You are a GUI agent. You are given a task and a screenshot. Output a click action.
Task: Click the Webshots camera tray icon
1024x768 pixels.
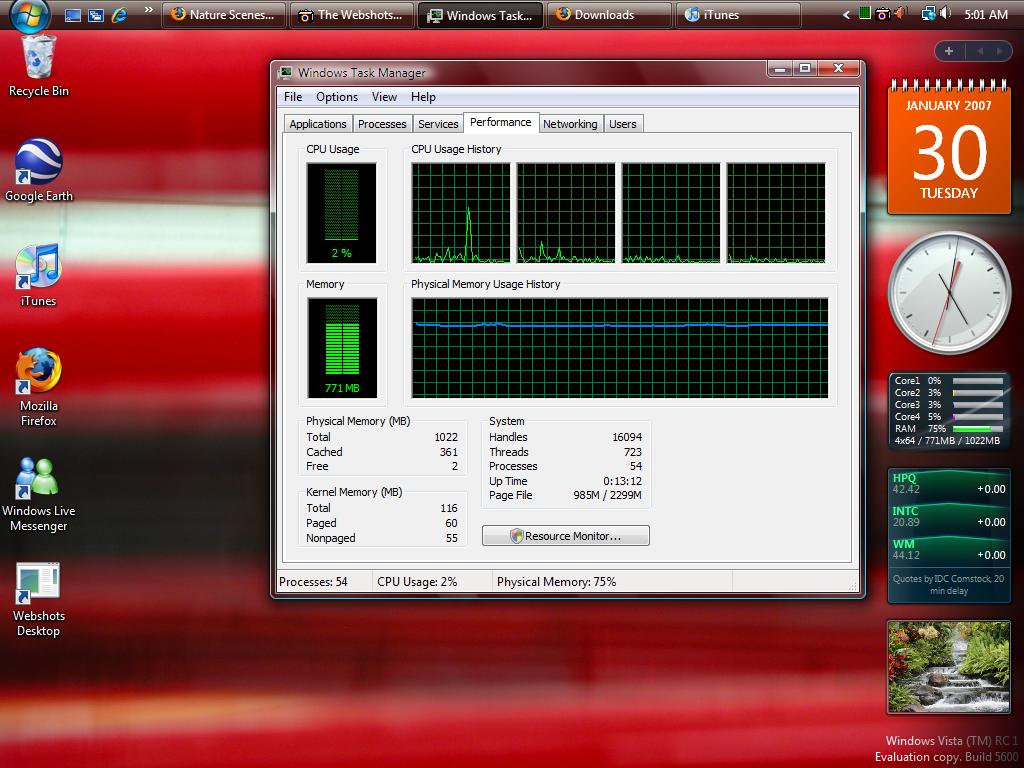(882, 14)
